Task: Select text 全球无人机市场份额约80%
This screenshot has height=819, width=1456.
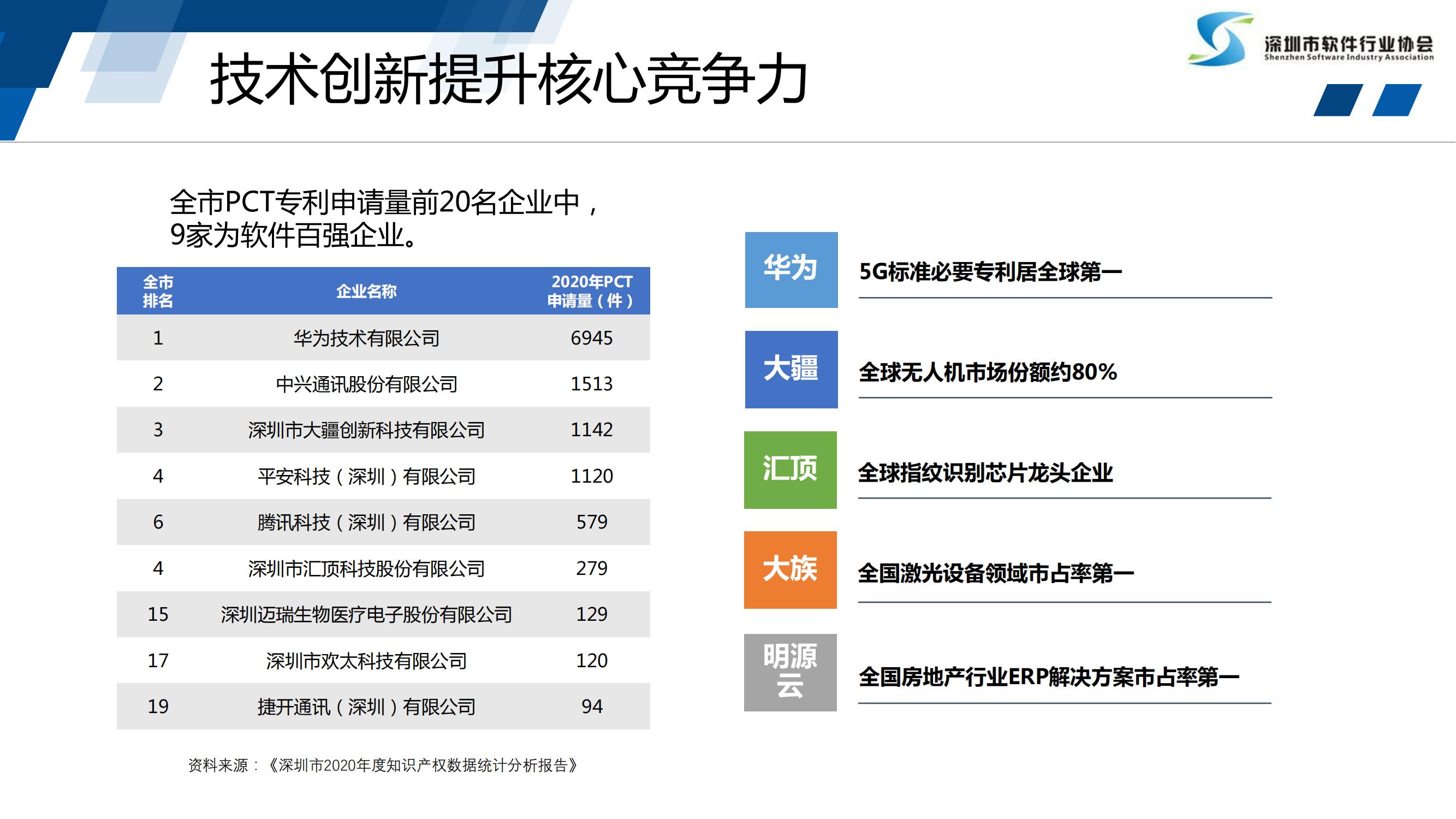Action: tap(988, 372)
